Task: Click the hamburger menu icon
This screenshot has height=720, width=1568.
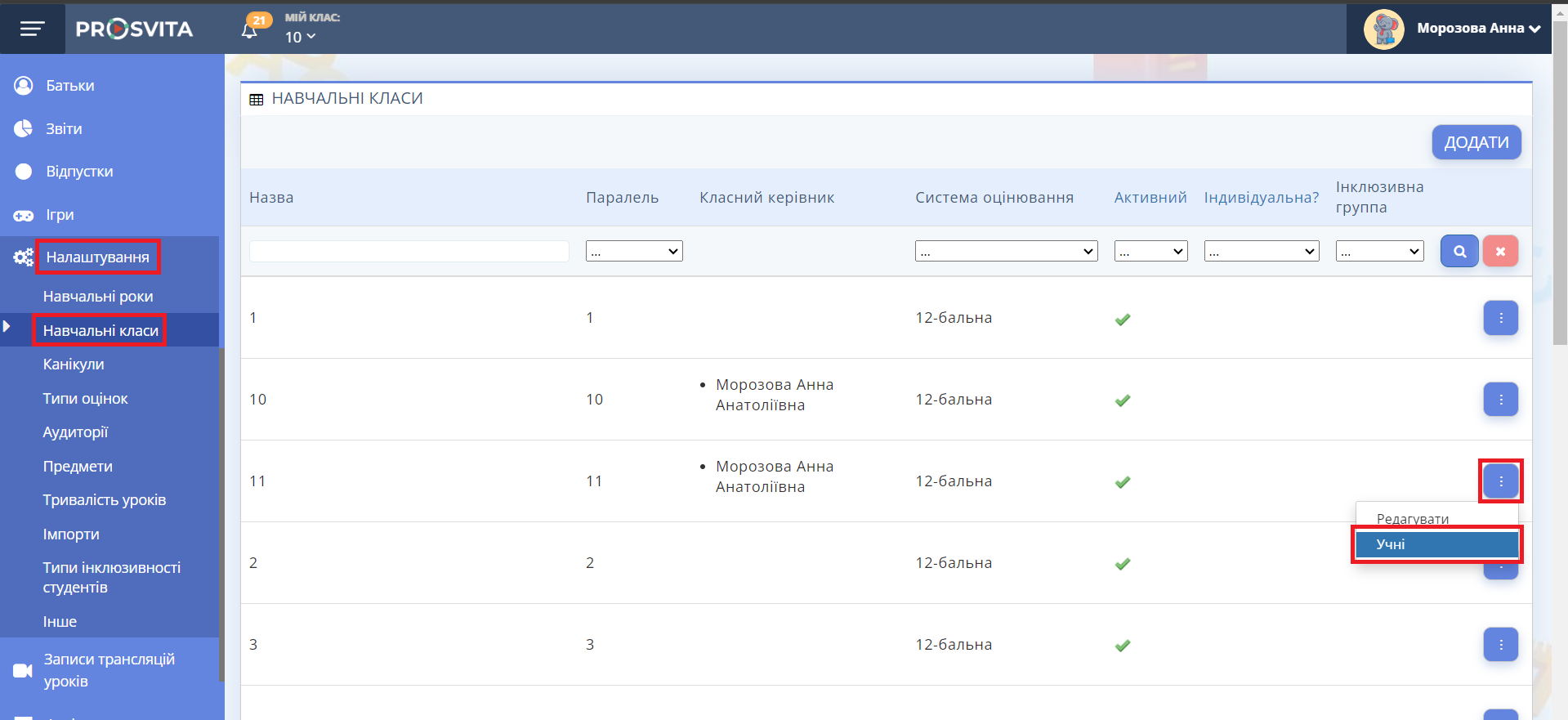Action: 32,29
